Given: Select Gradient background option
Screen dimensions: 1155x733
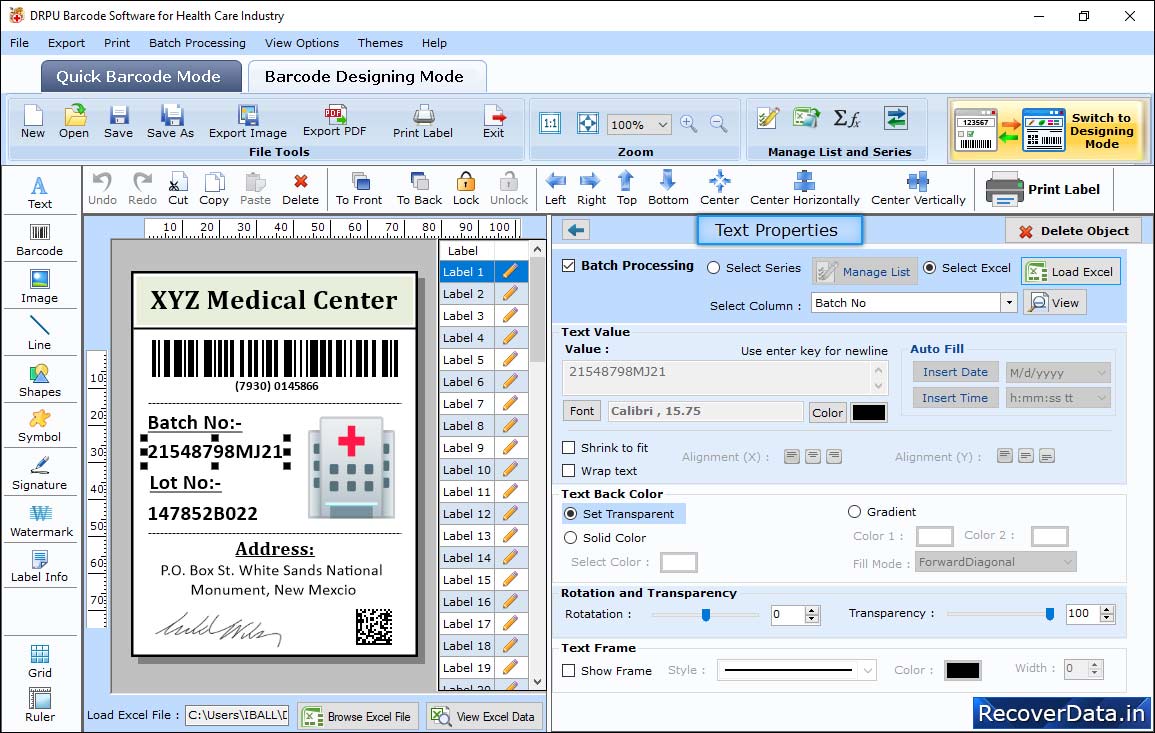Looking at the screenshot, I should [x=854, y=511].
